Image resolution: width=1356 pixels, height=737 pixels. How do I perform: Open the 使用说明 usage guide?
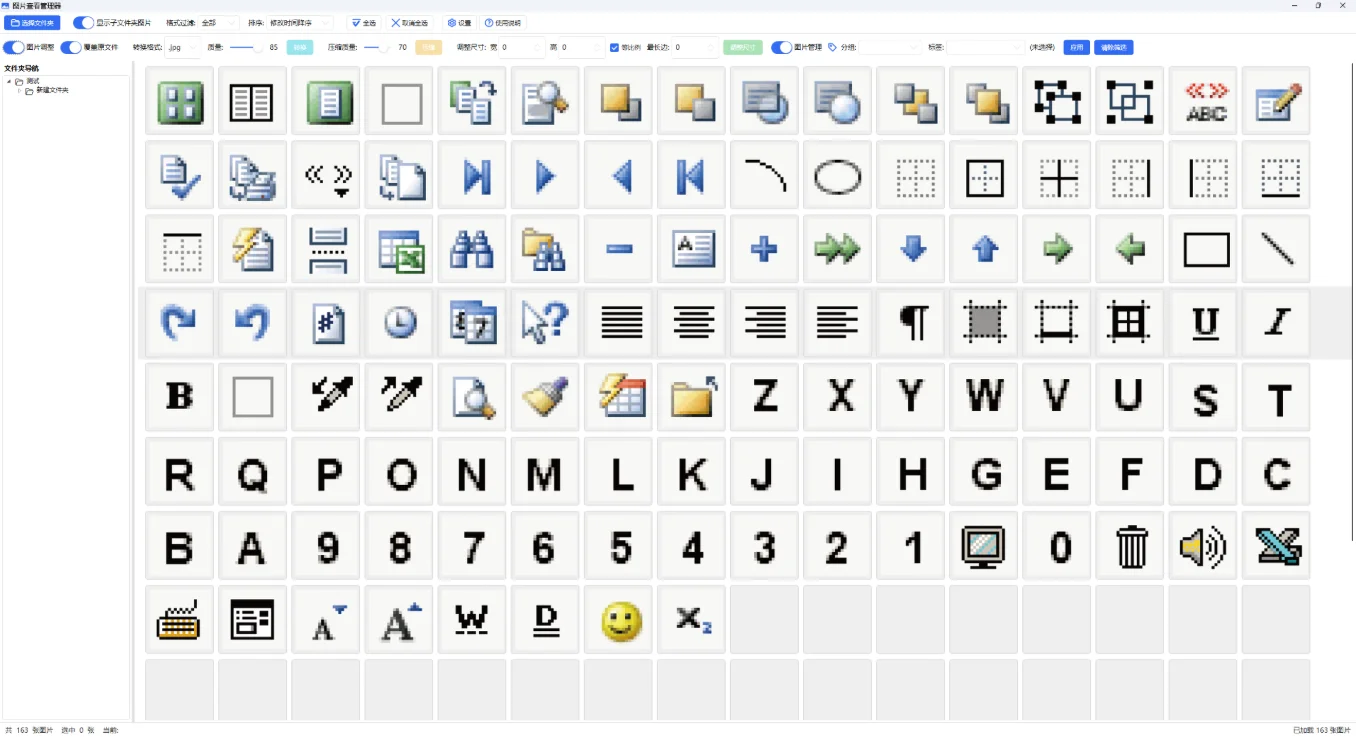click(x=503, y=22)
